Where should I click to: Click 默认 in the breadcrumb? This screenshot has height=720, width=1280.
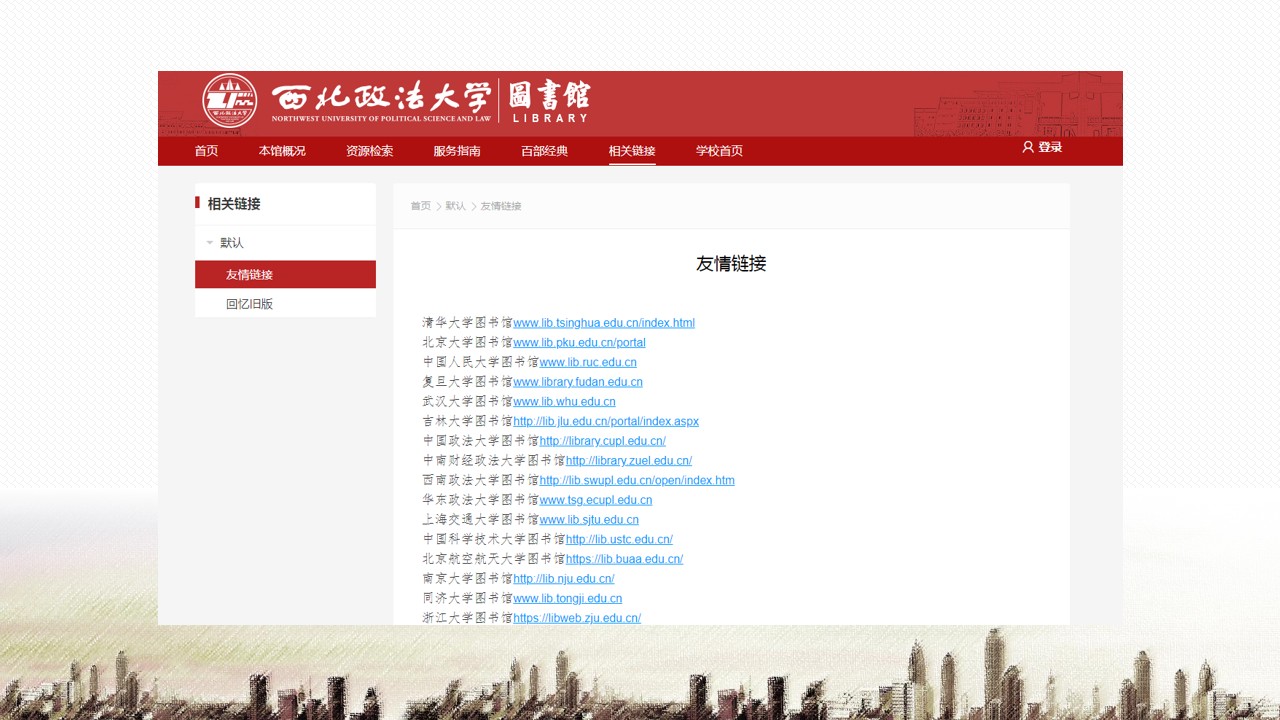pos(455,206)
